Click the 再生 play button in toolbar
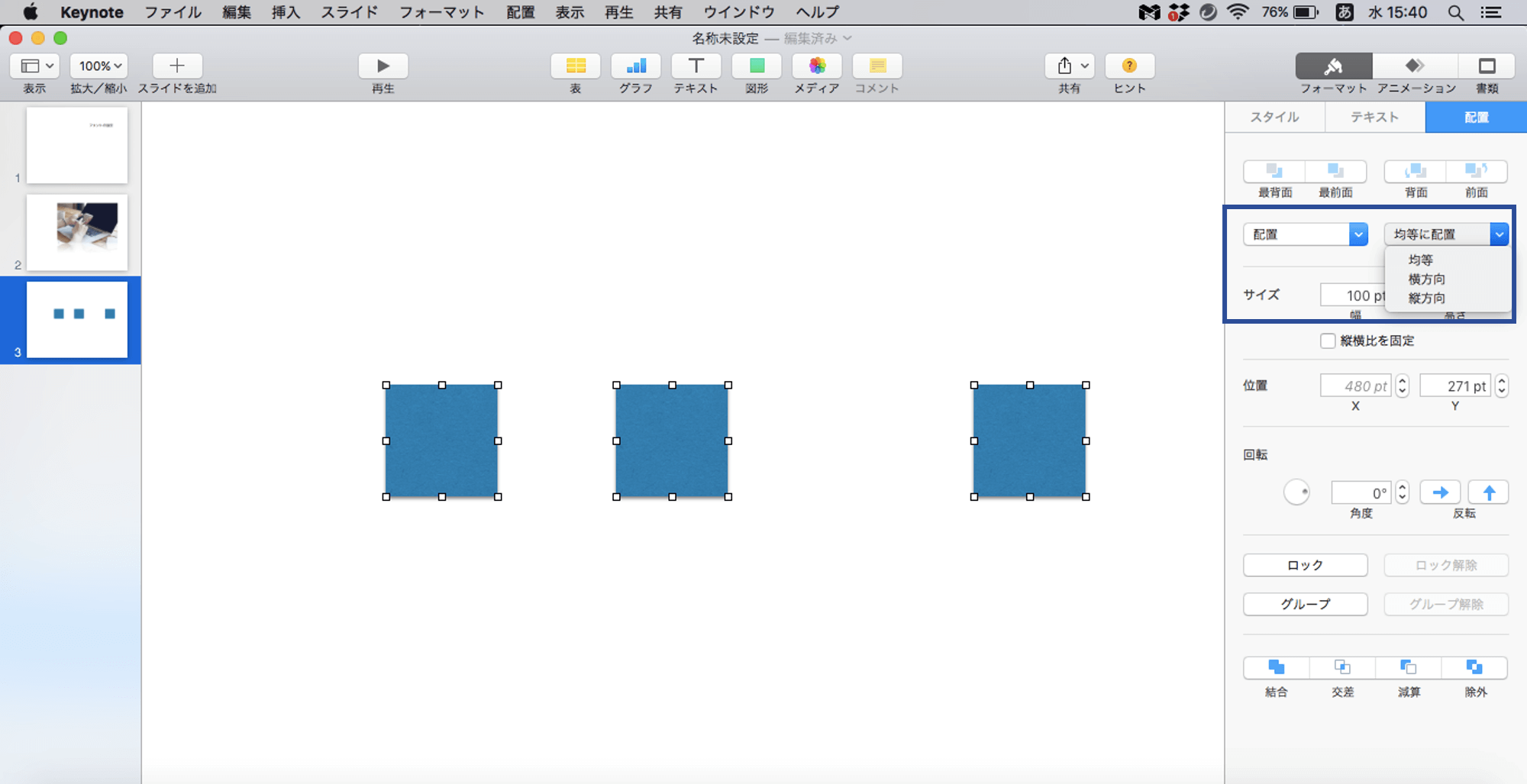The width and height of the screenshot is (1527, 784). point(383,66)
